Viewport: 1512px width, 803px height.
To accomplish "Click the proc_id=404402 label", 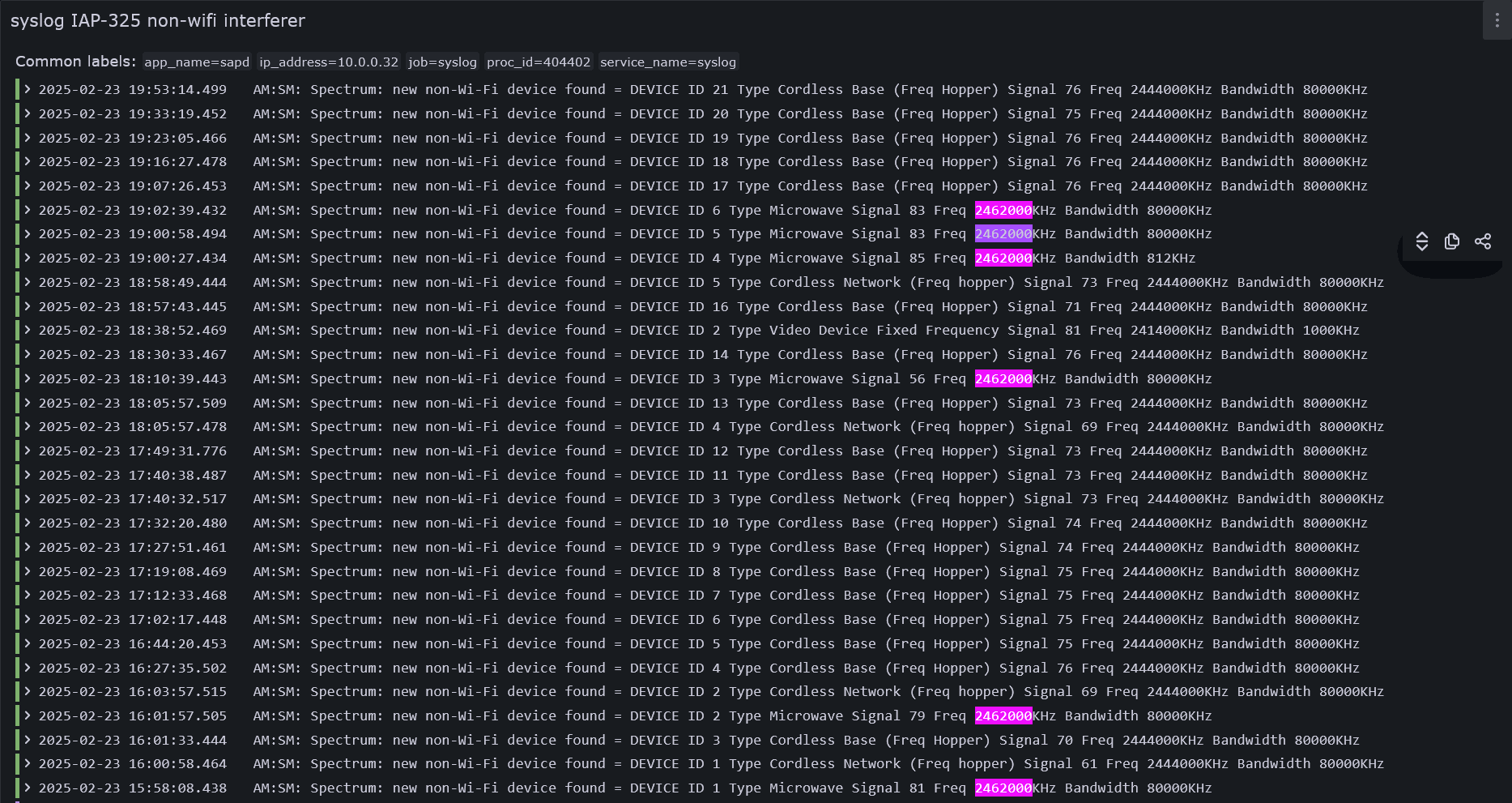I will click(x=539, y=62).
